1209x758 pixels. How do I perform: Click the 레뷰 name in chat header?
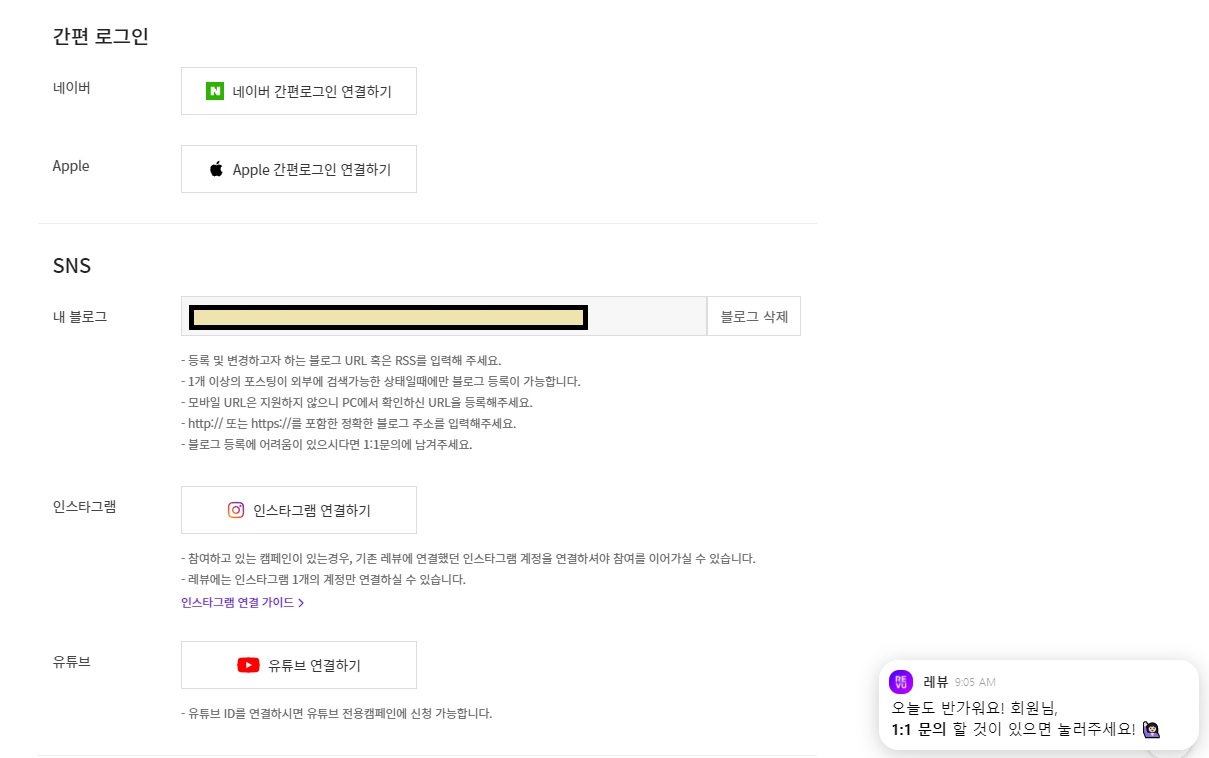(x=934, y=681)
